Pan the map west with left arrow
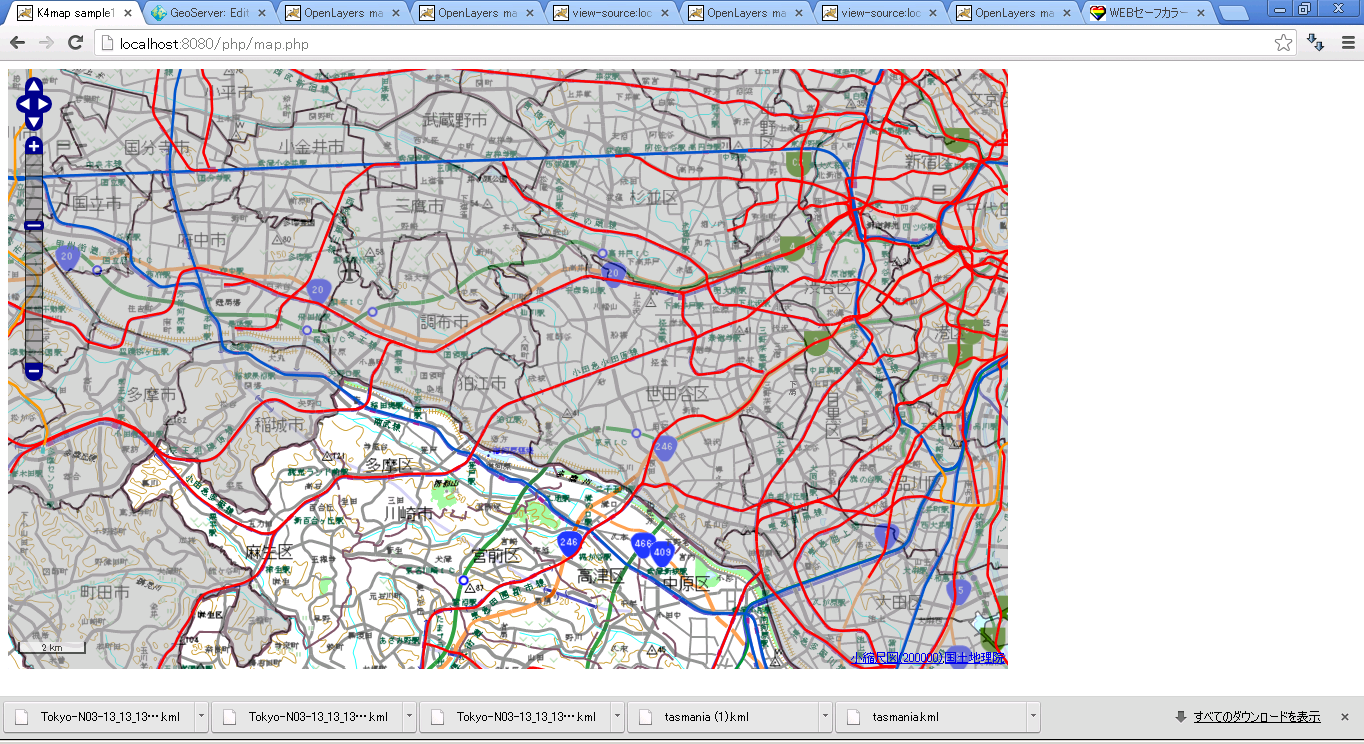The height and width of the screenshot is (744, 1364). click(x=23, y=103)
